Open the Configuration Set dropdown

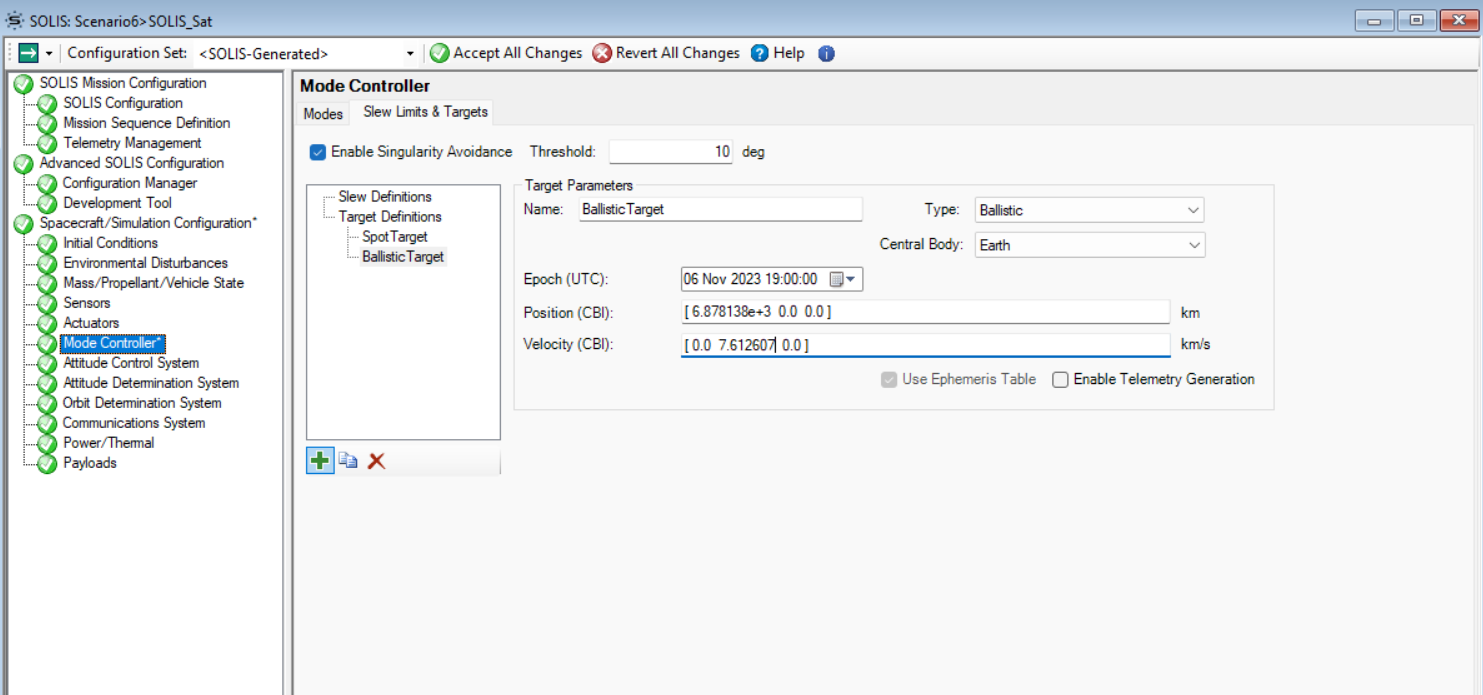point(408,53)
